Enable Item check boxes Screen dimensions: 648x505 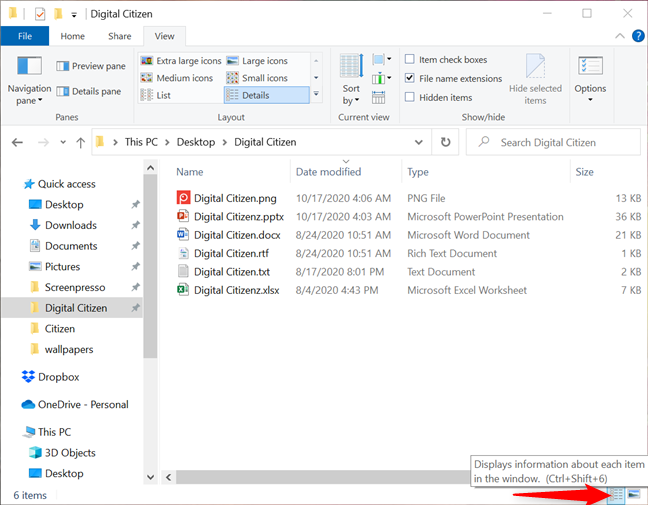click(410, 59)
